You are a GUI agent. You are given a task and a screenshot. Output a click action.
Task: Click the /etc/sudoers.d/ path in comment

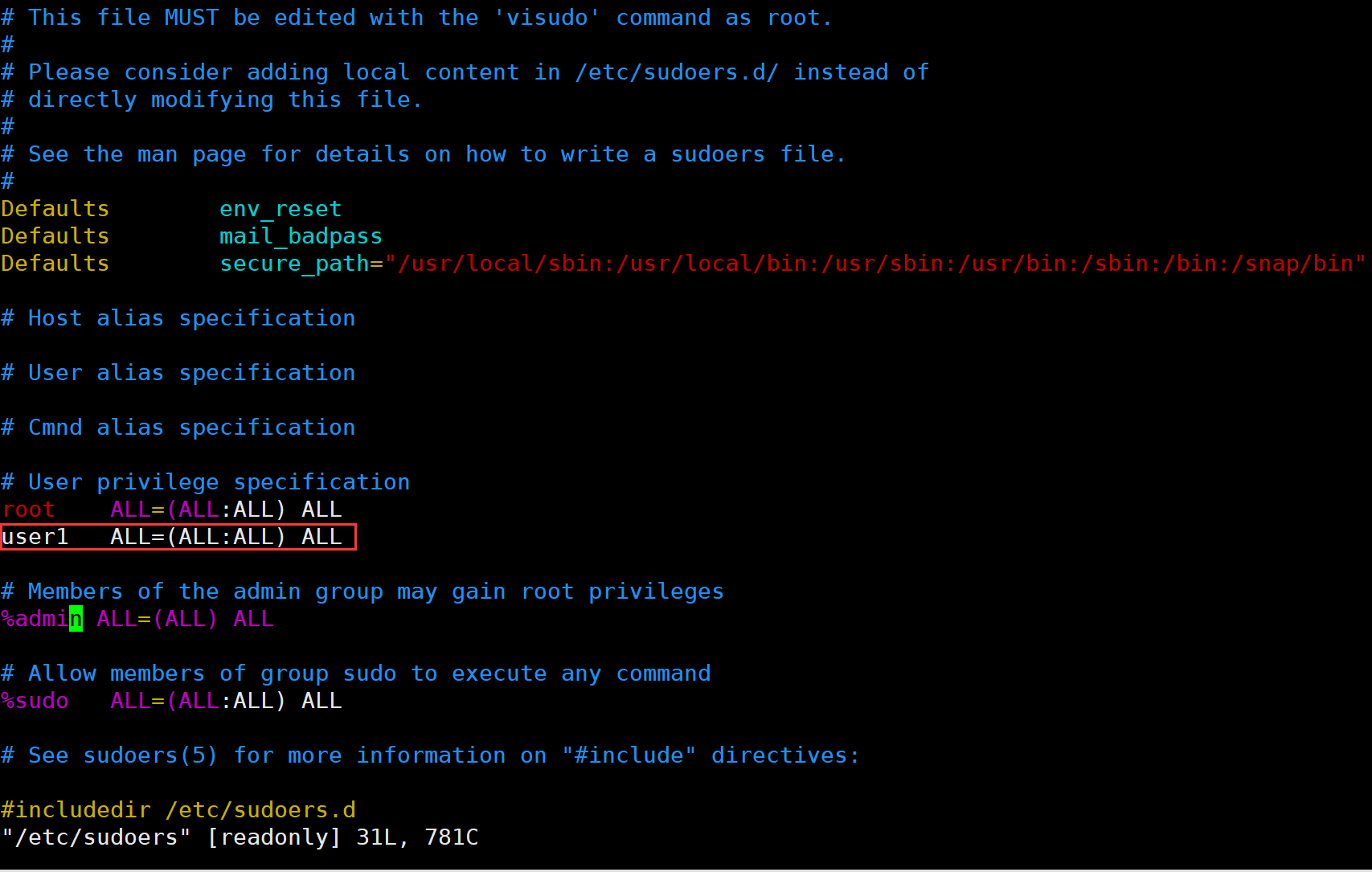[677, 72]
